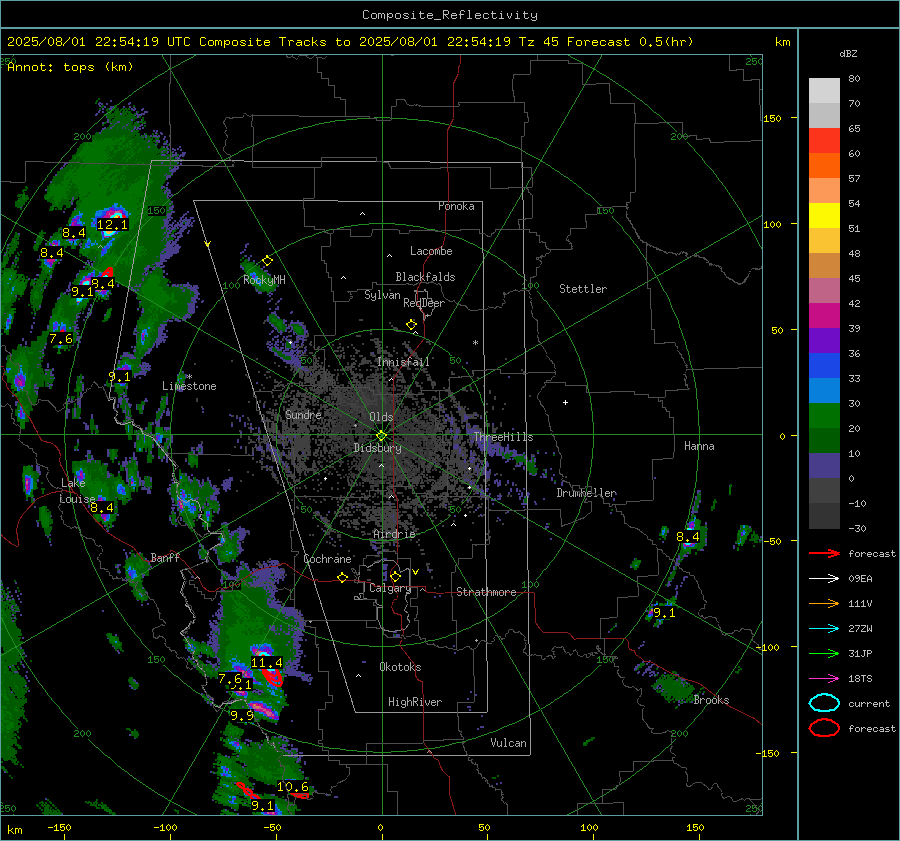Viewport: 900px width, 841px height.
Task: Click the magenta 18TS arrow legend icon
Action: [x=824, y=679]
